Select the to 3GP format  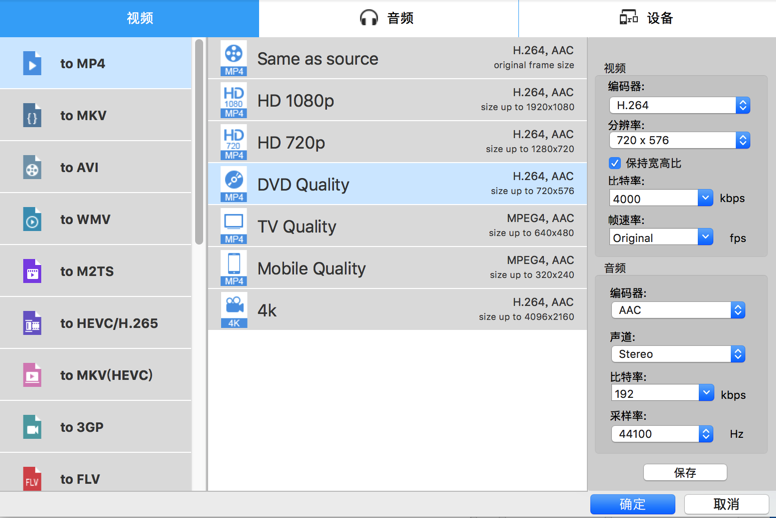click(x=96, y=427)
